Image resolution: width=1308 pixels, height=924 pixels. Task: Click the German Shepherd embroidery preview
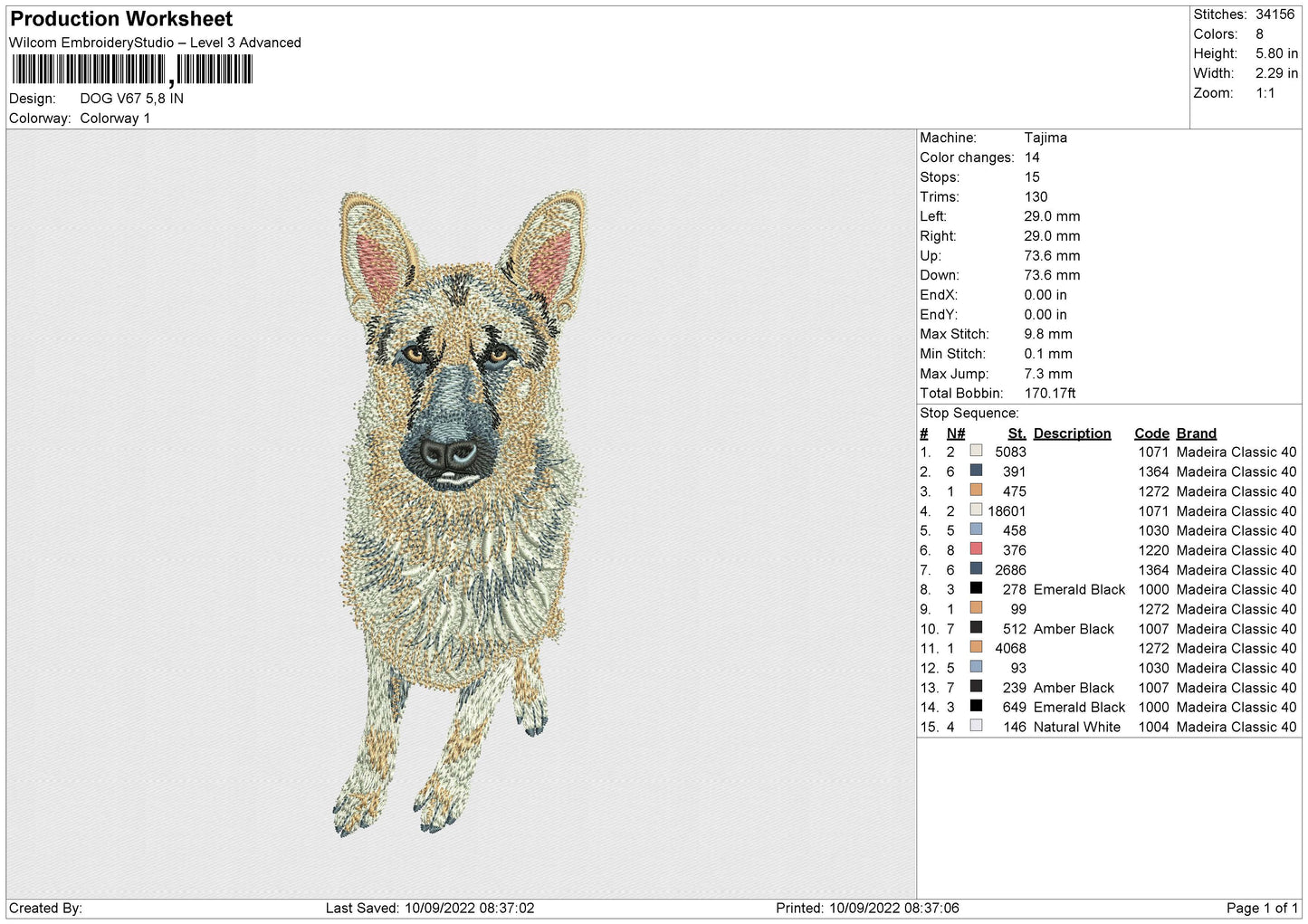coord(461,513)
